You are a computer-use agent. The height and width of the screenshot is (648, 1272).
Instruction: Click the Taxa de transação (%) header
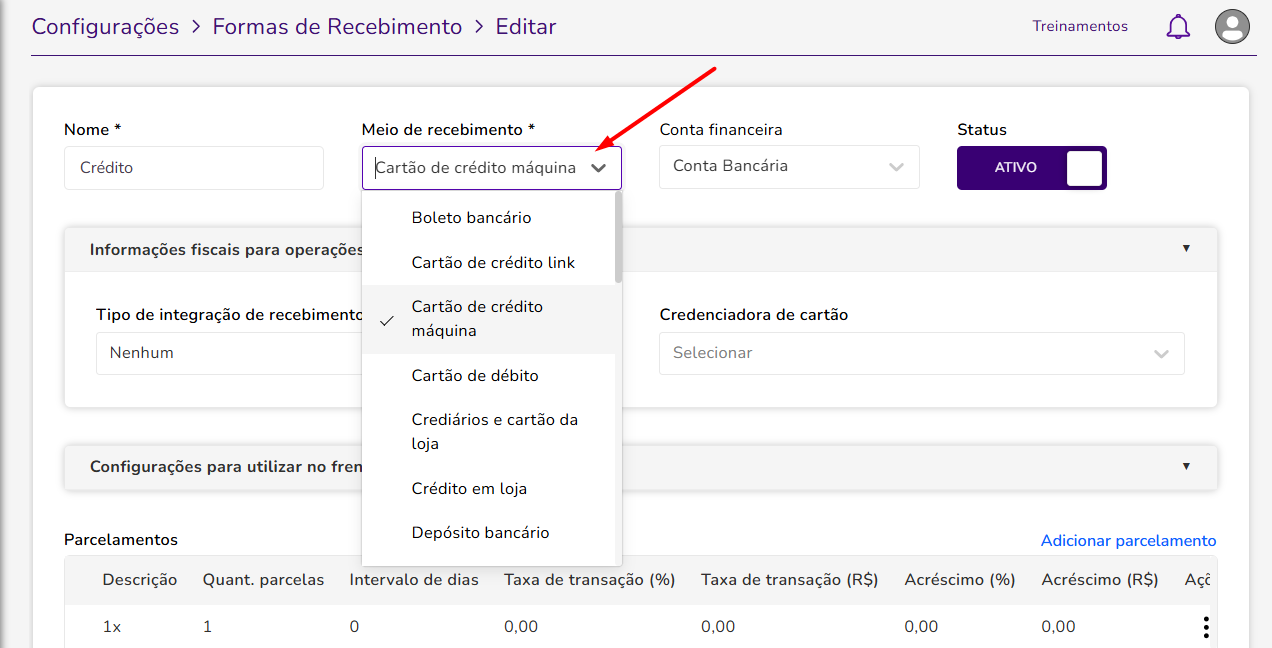tap(590, 580)
